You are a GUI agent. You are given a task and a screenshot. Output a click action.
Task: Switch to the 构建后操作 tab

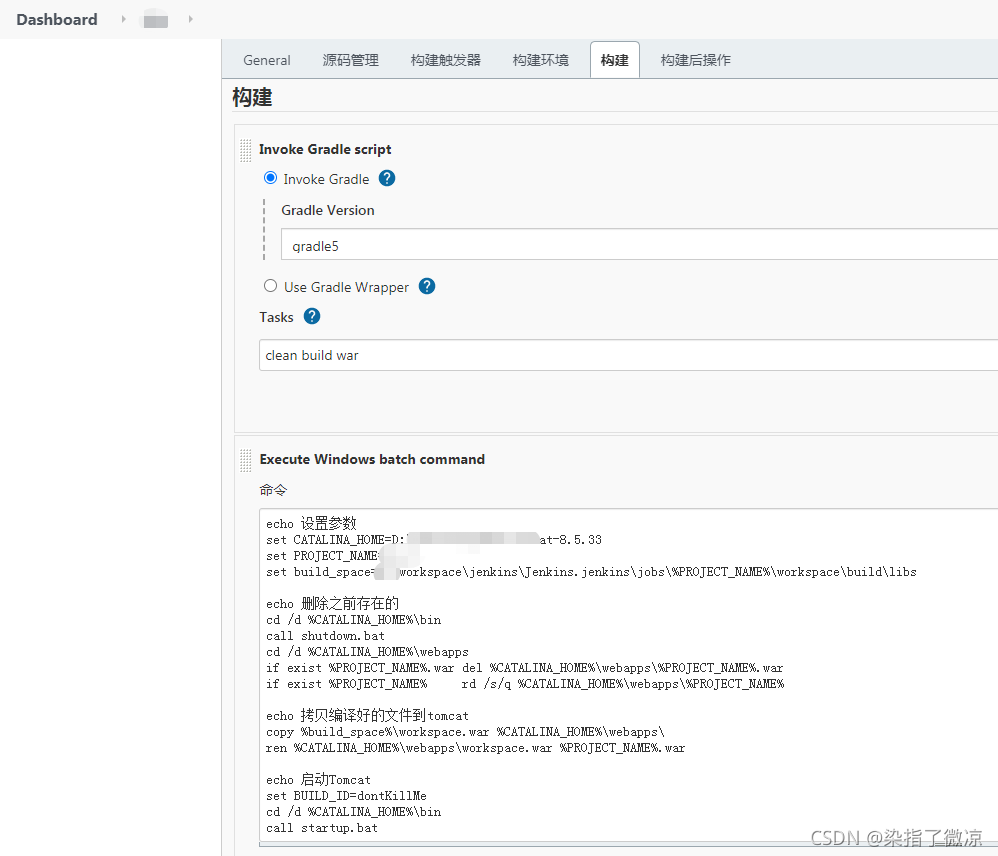[696, 60]
